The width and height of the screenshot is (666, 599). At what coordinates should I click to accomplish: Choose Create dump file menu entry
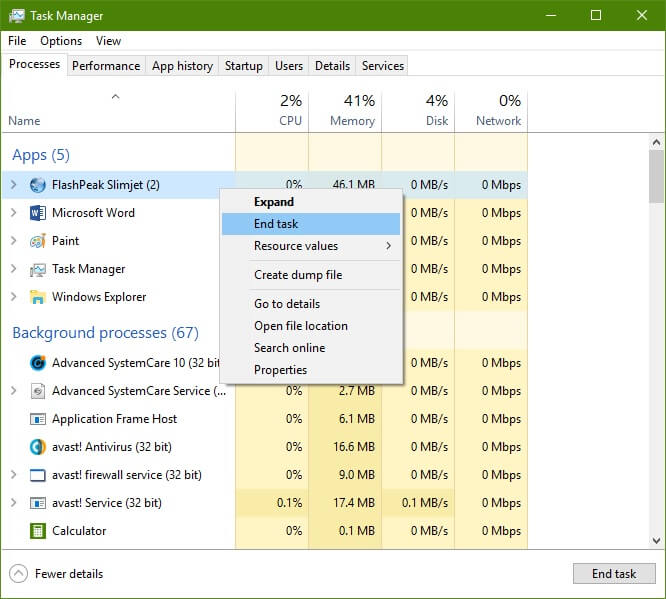(311, 275)
